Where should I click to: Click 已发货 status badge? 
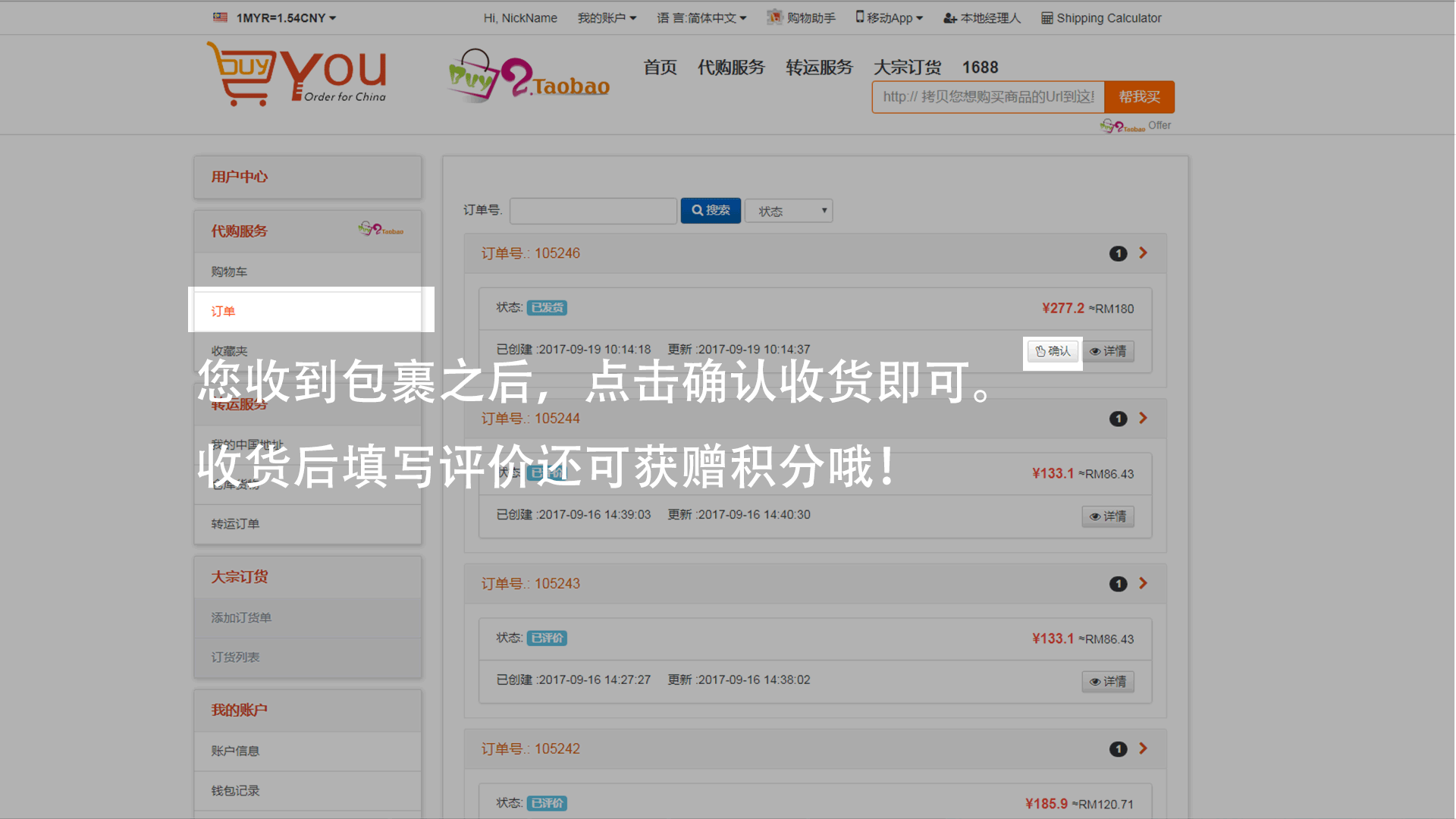(x=547, y=308)
